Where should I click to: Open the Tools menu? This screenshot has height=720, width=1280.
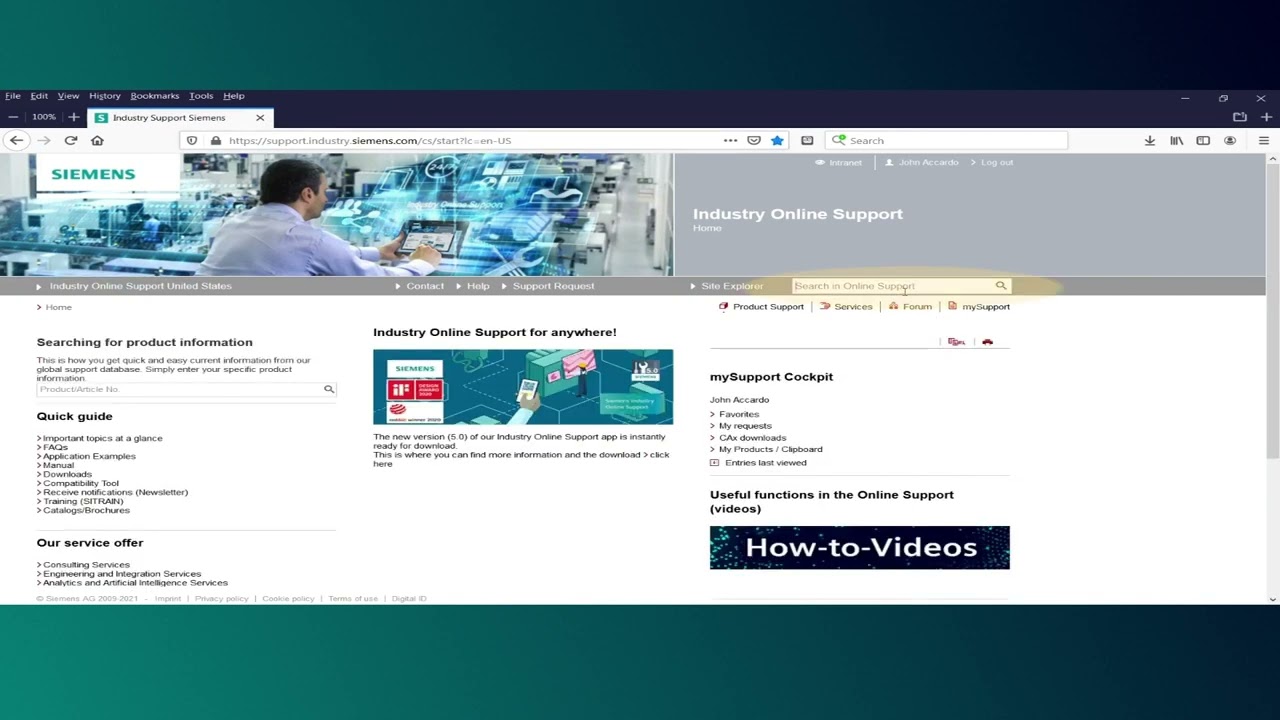coord(201,96)
